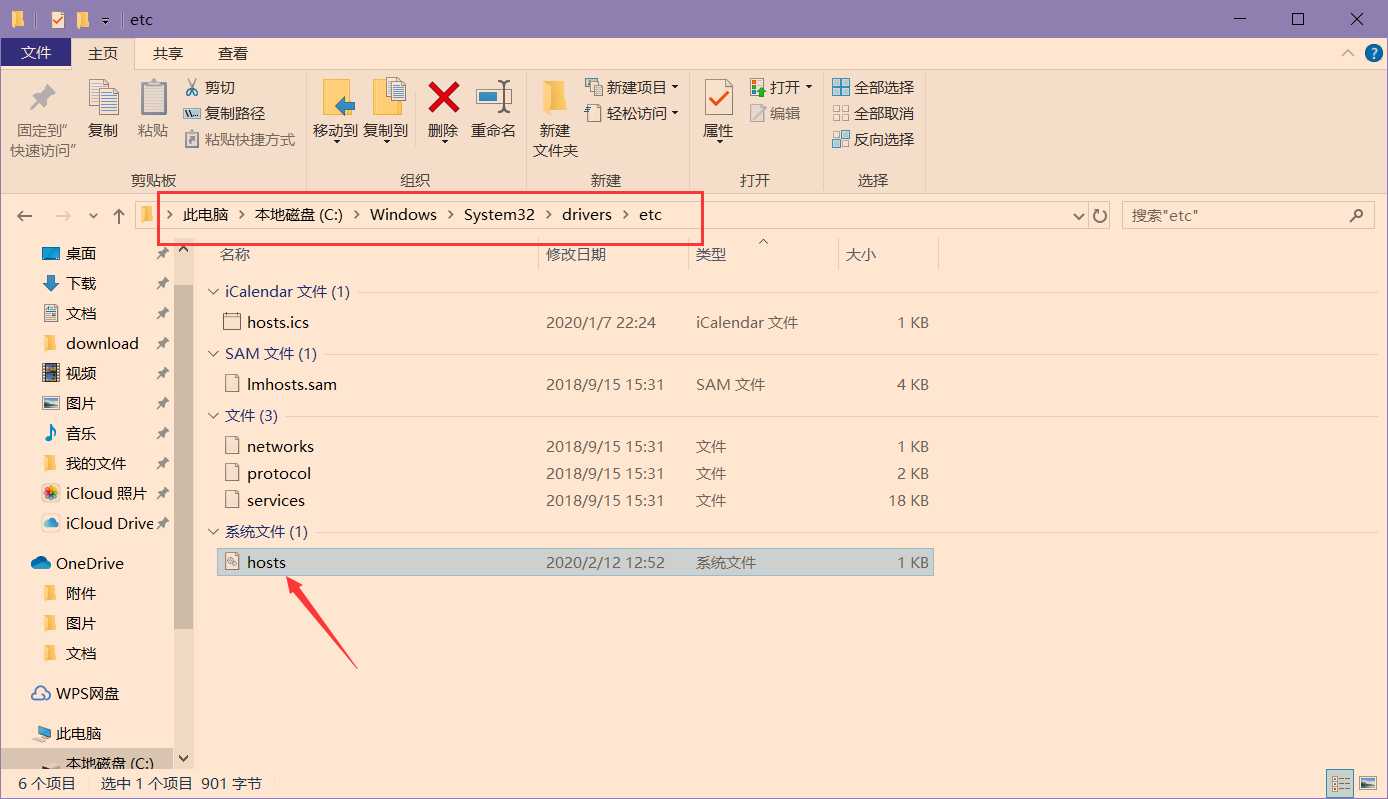Open the quick access toolbar dropdown arrow

click(105, 20)
